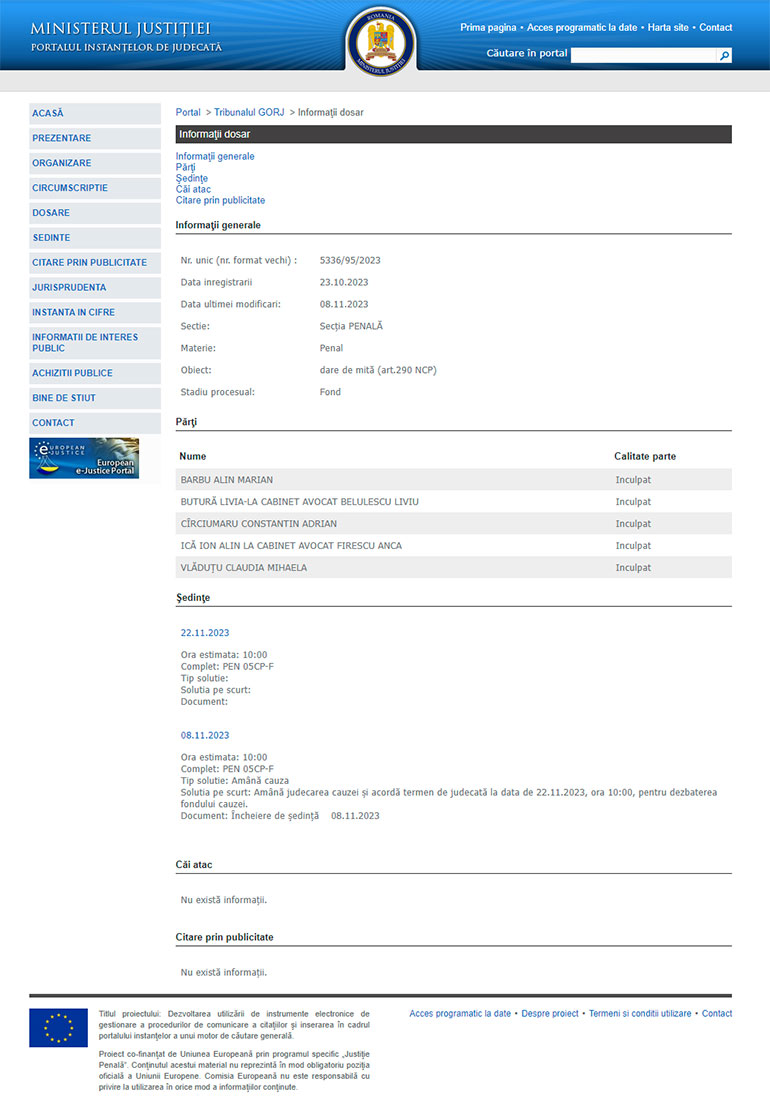Click the Tribunalul GORJ breadcrumb link
The height and width of the screenshot is (1100, 770).
[249, 112]
